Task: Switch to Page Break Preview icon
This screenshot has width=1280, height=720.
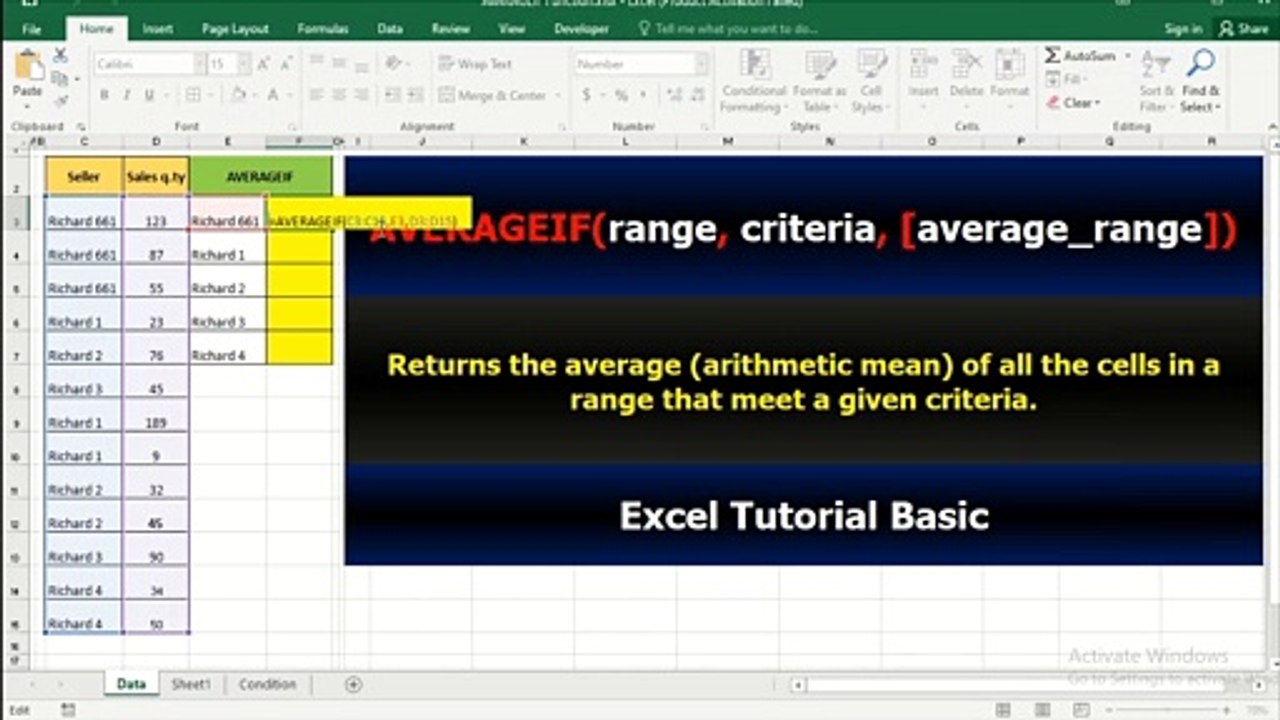Action: [x=1080, y=709]
